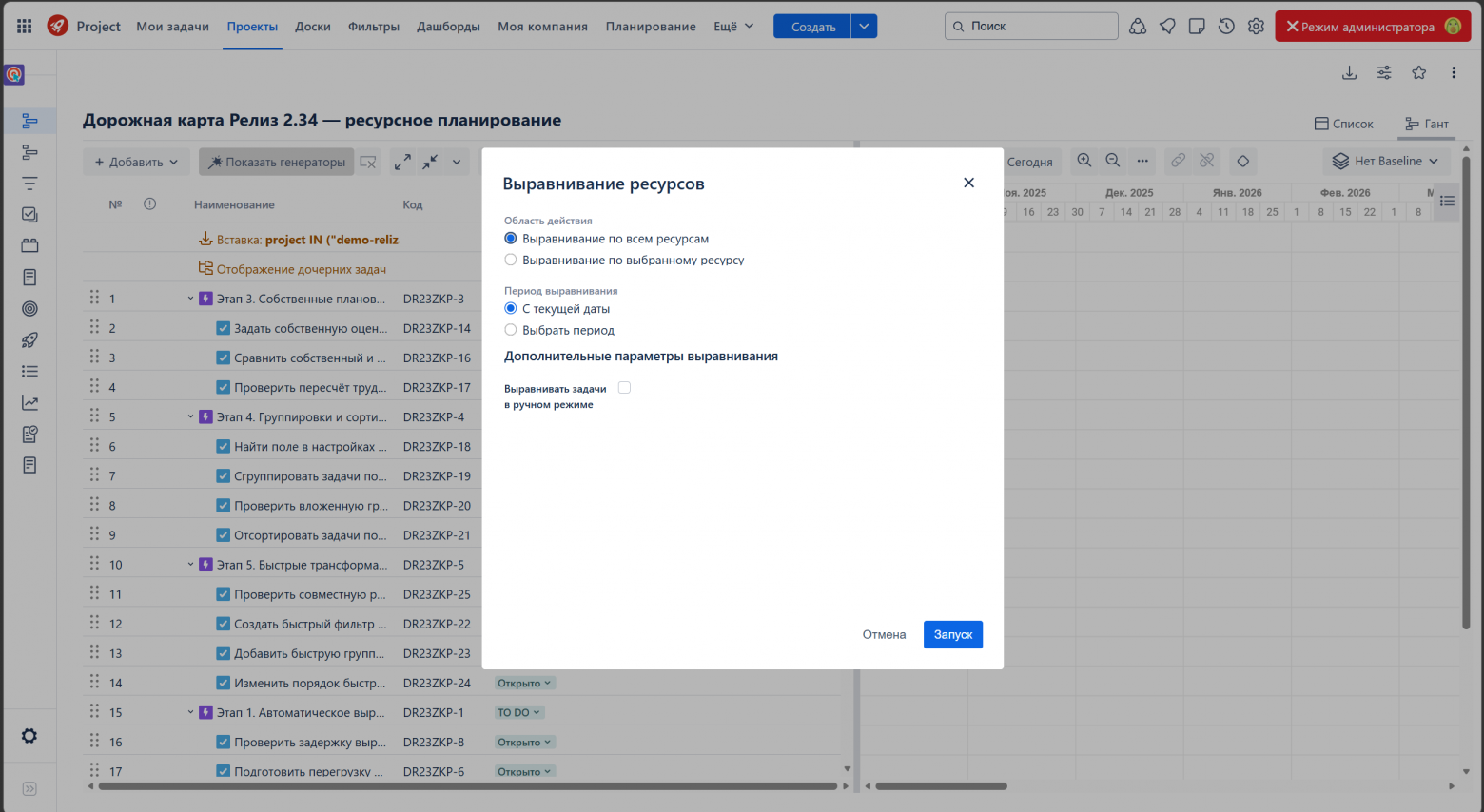
Task: Open the target goals sidebar icon
Action: tap(29, 309)
